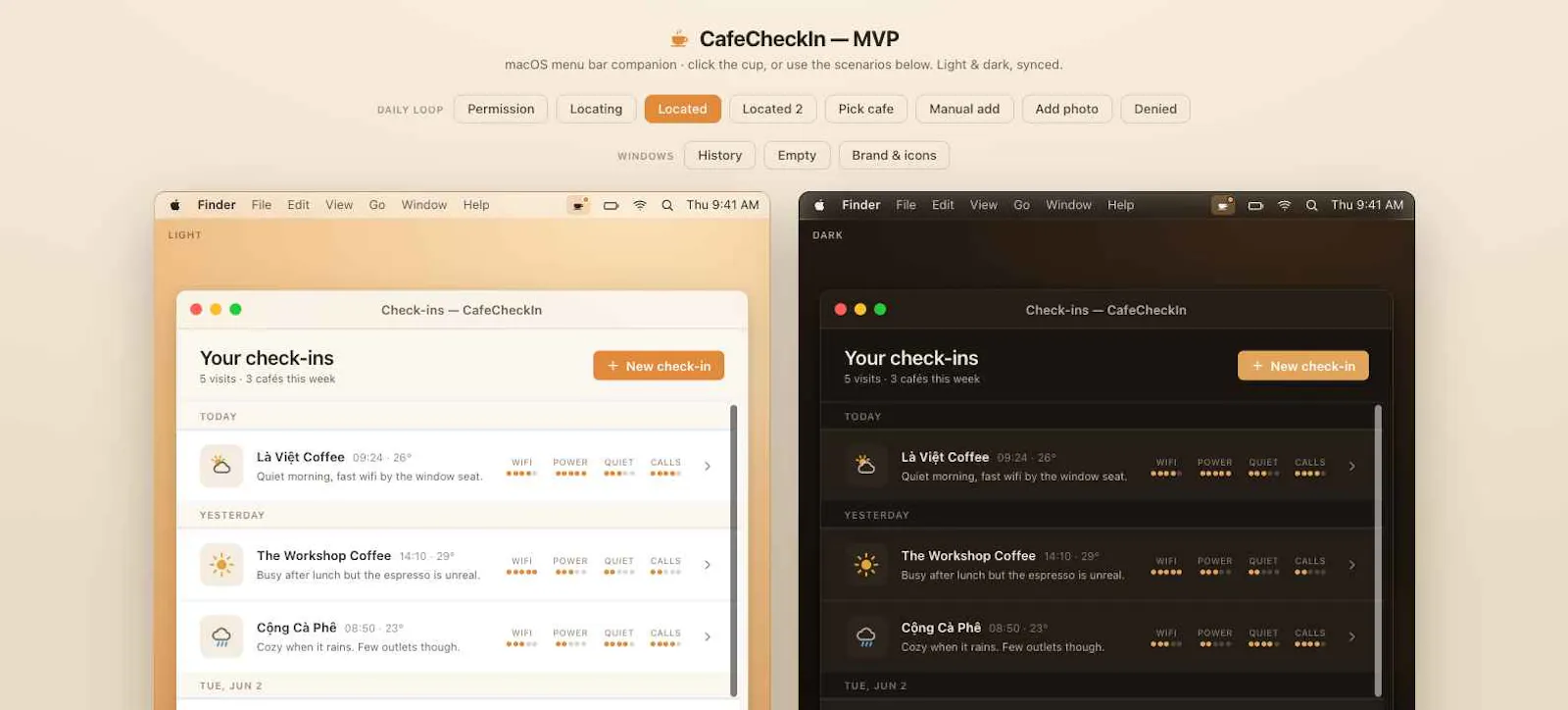Expand Cộng Cà Phê chevron in dark window

tap(1351, 636)
